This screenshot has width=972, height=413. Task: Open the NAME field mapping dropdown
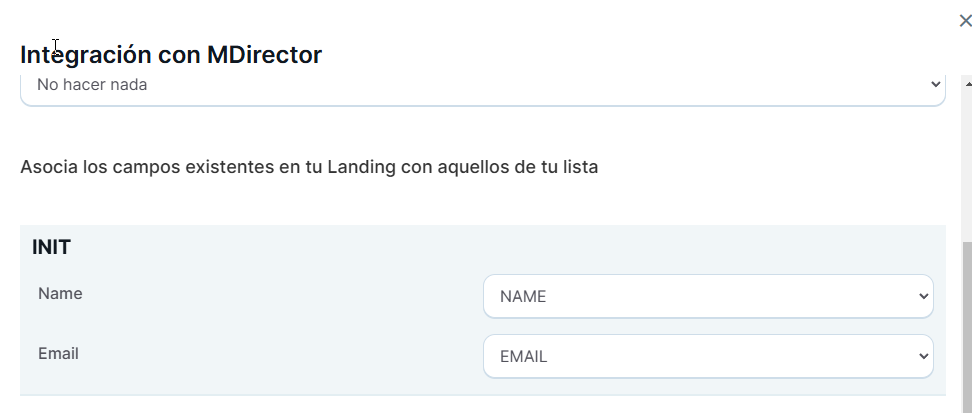707,296
